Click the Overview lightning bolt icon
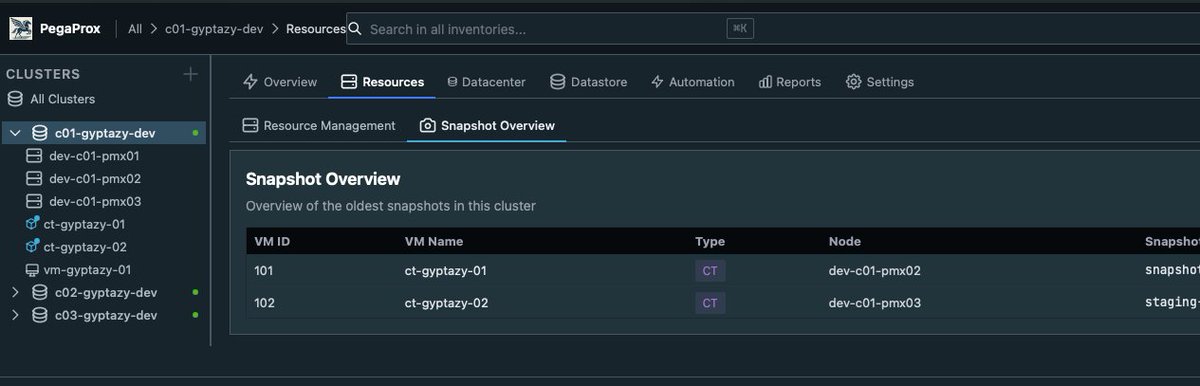 tap(250, 82)
